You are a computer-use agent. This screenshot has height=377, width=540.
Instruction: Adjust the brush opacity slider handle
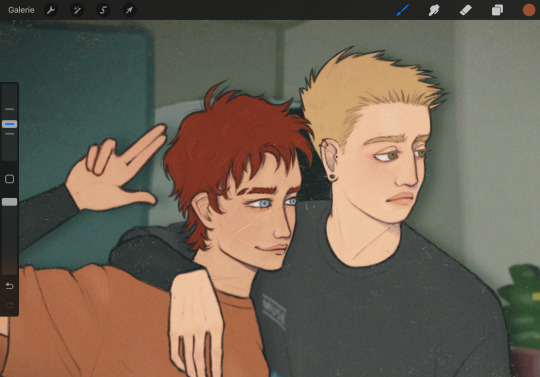point(9,202)
